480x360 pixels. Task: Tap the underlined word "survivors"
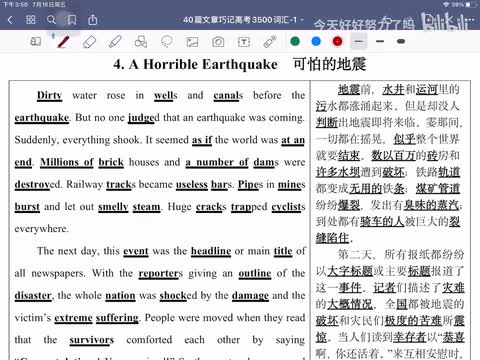92,340
